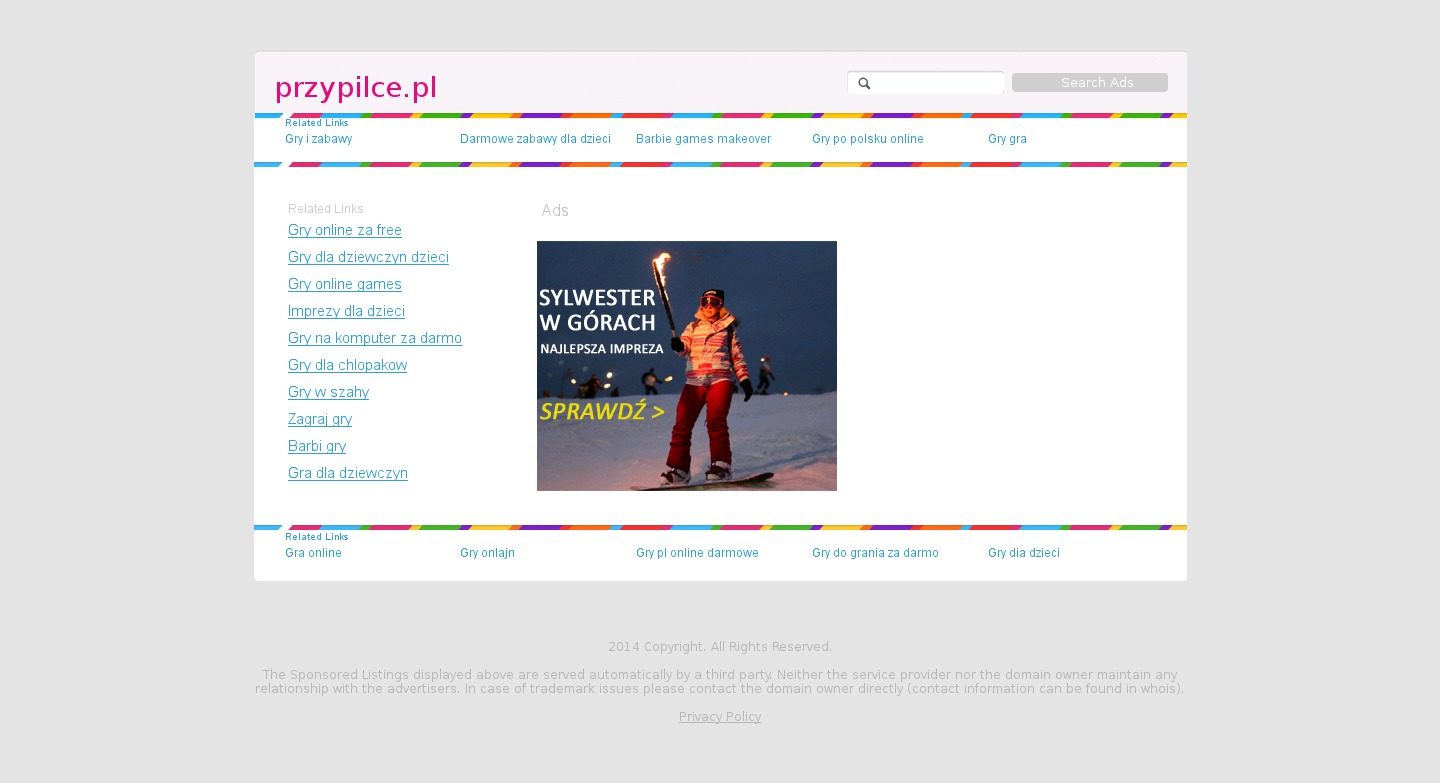Viewport: 1440px width, 783px height.
Task: Open 'Imprezy dla dzieci' link
Action: tap(346, 311)
